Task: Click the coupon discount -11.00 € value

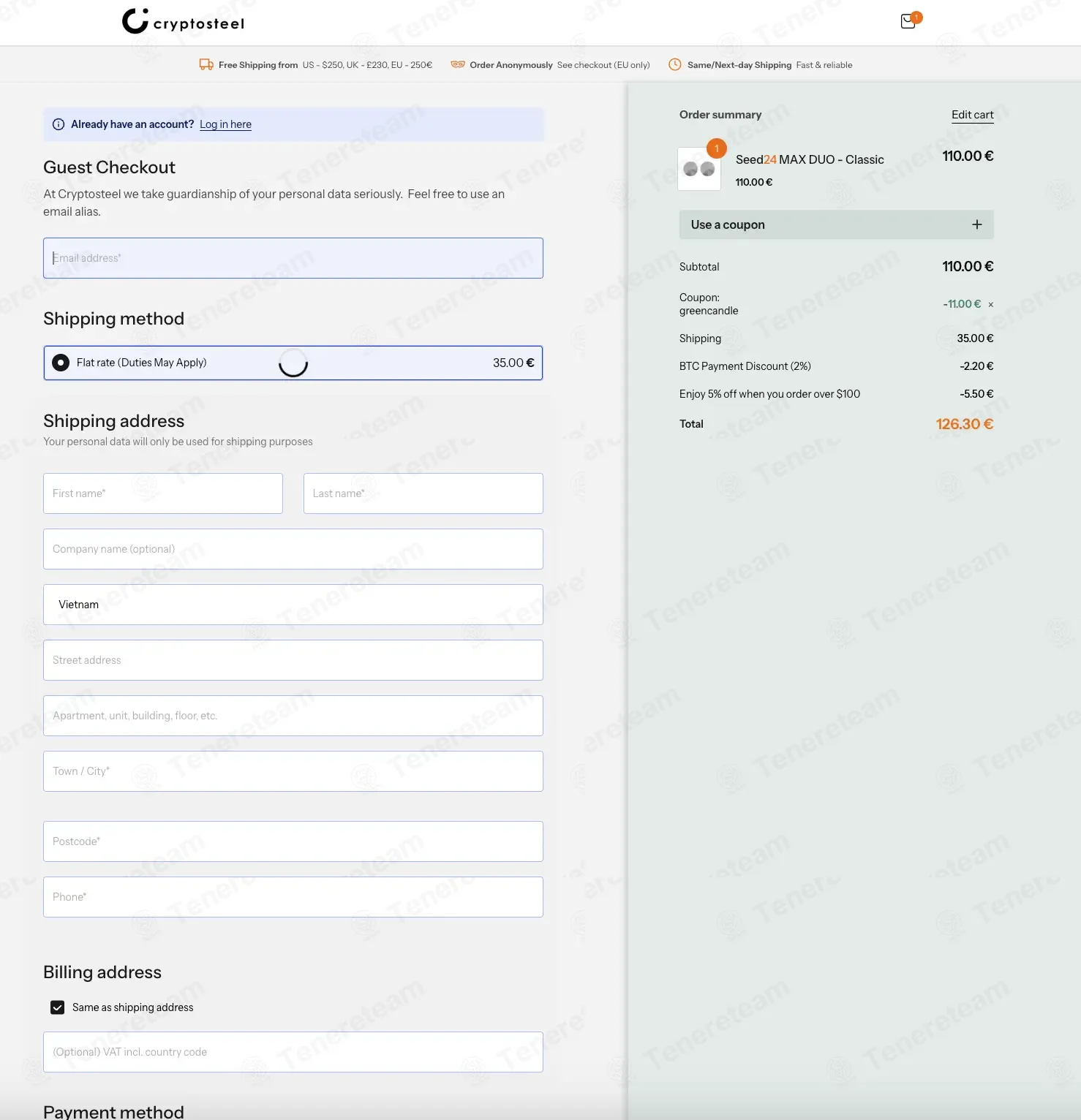Action: 962,304
